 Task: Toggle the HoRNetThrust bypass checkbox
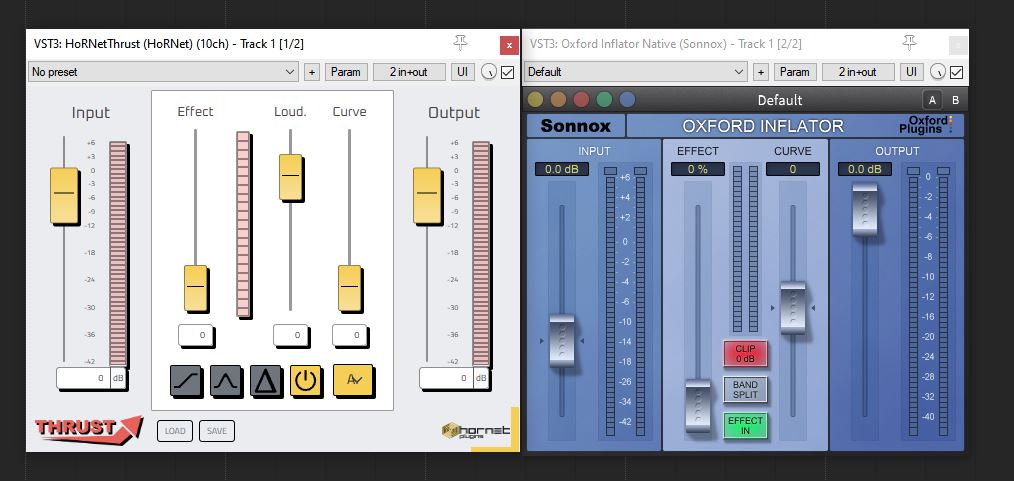click(508, 72)
